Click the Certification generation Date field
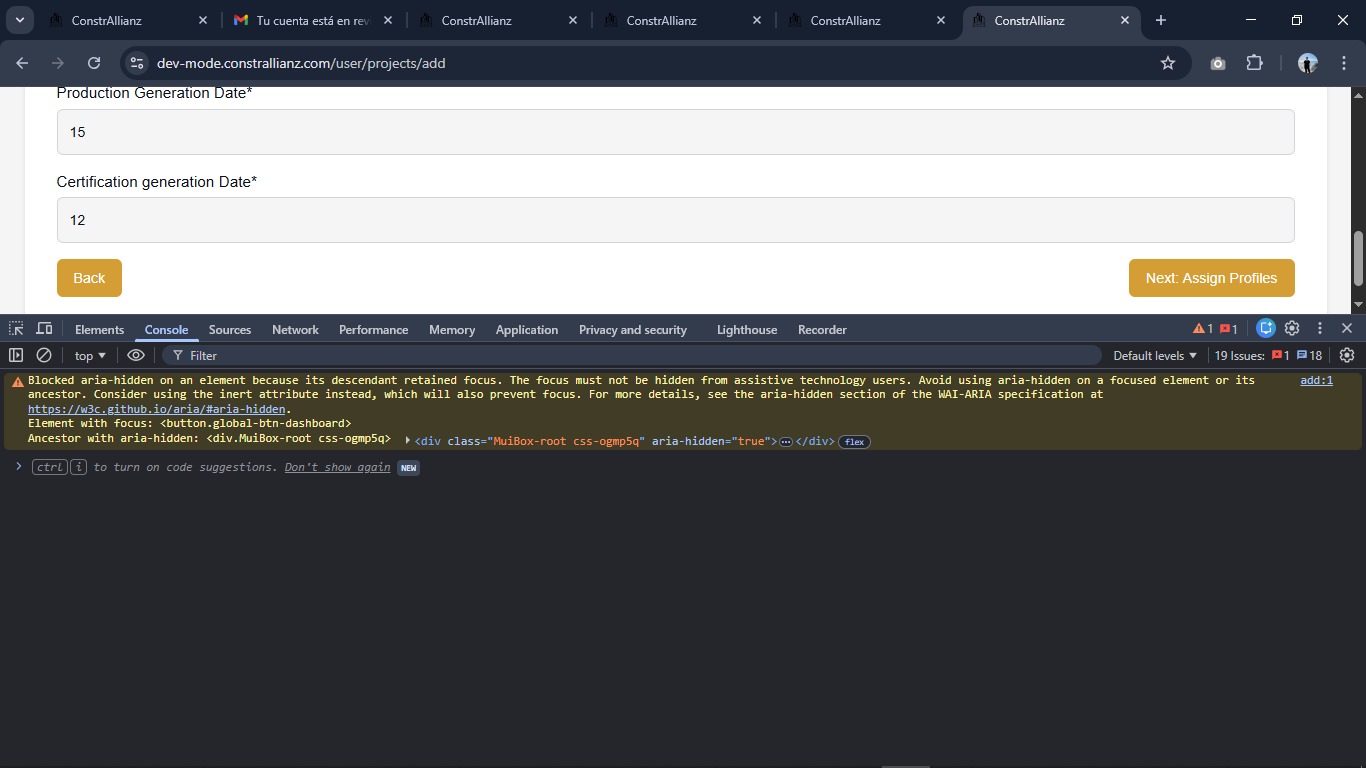 675,220
